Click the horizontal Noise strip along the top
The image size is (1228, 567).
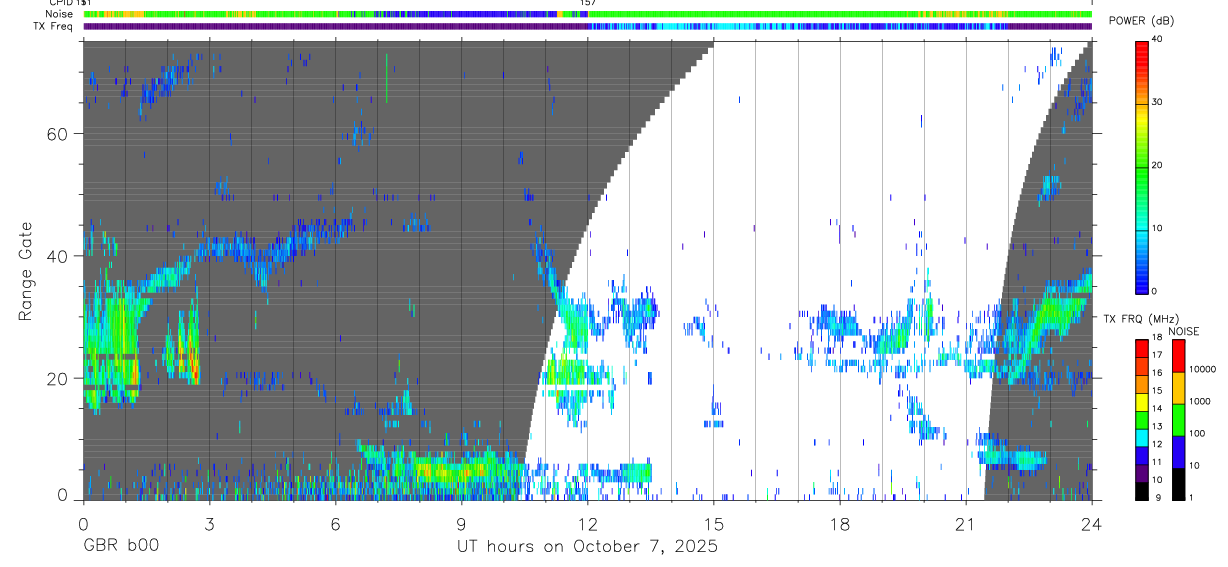click(587, 15)
